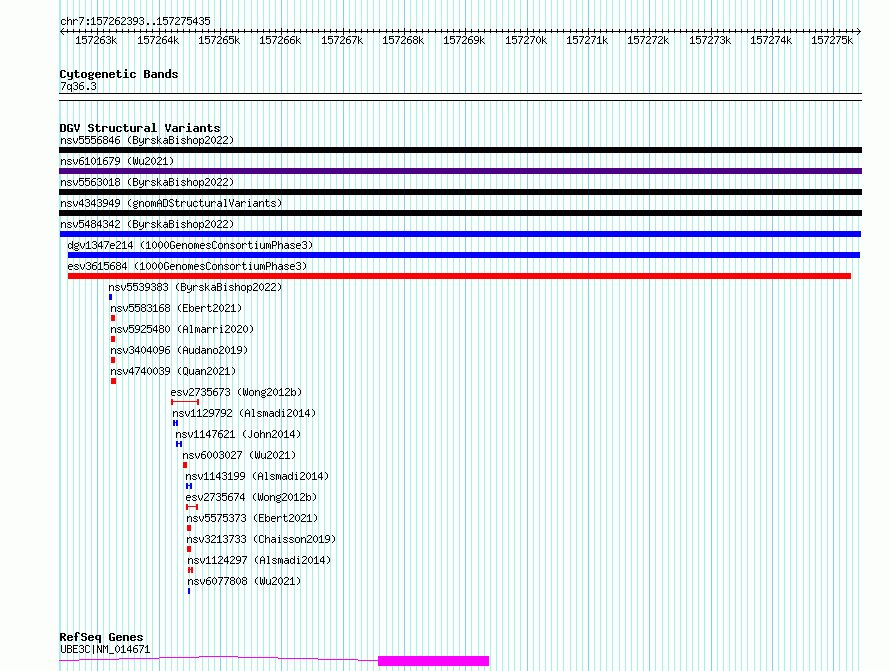The height and width of the screenshot is (671, 890).
Task: Open nsv5583168 (Ebert2021) label
Action: [176, 308]
